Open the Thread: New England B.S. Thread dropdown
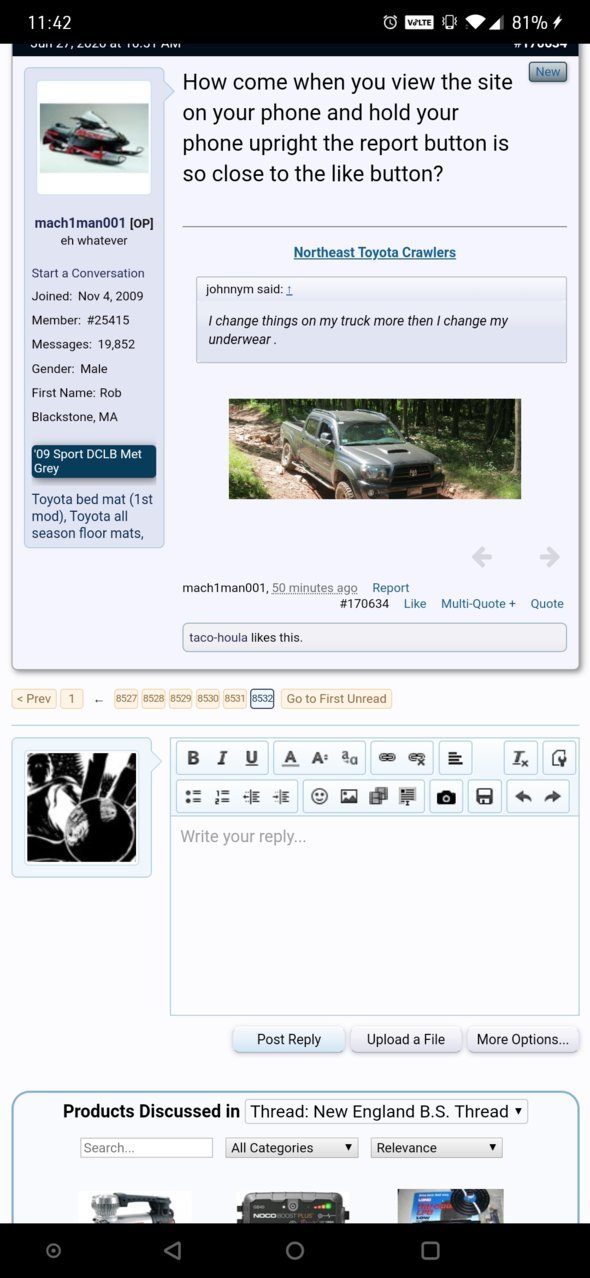 point(386,1111)
